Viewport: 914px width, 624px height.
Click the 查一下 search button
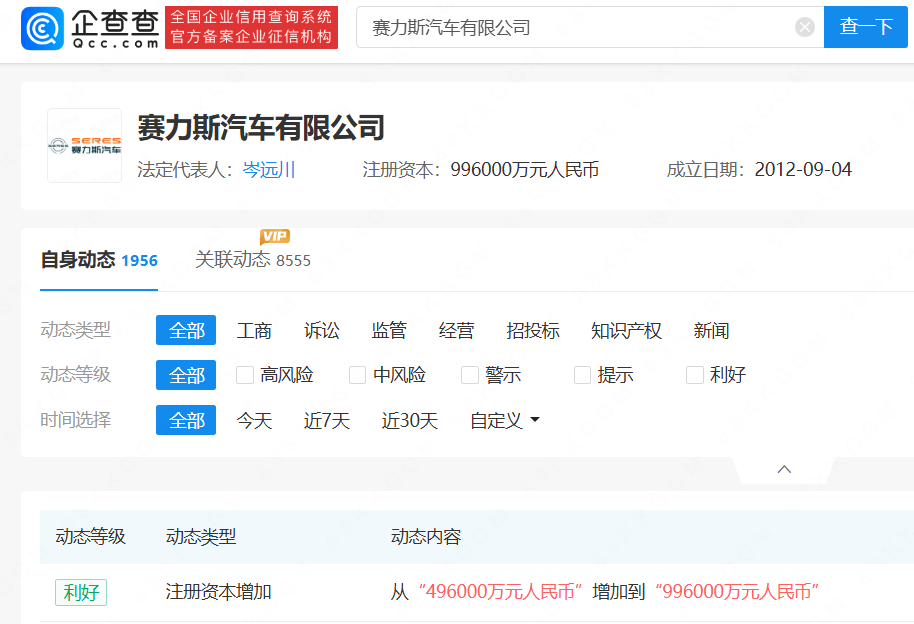pyautogui.click(x=865, y=27)
